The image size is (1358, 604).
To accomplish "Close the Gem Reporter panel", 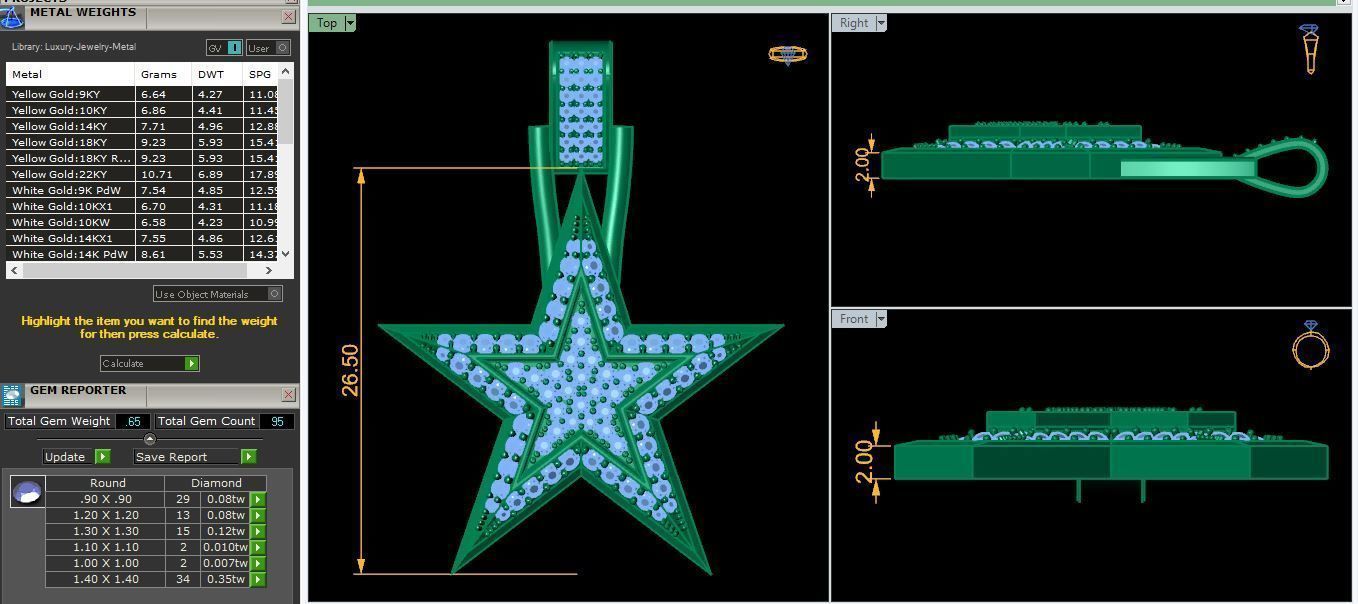I will [x=289, y=394].
